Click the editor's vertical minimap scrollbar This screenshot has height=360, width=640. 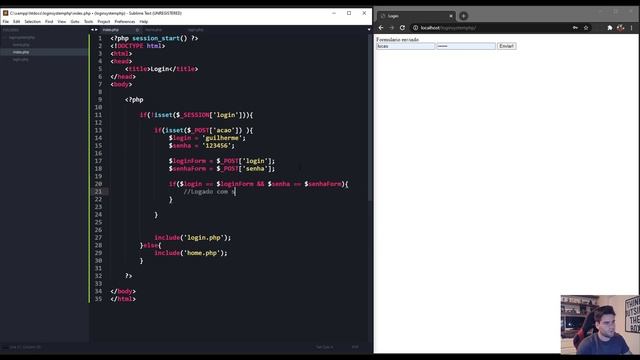point(370,118)
